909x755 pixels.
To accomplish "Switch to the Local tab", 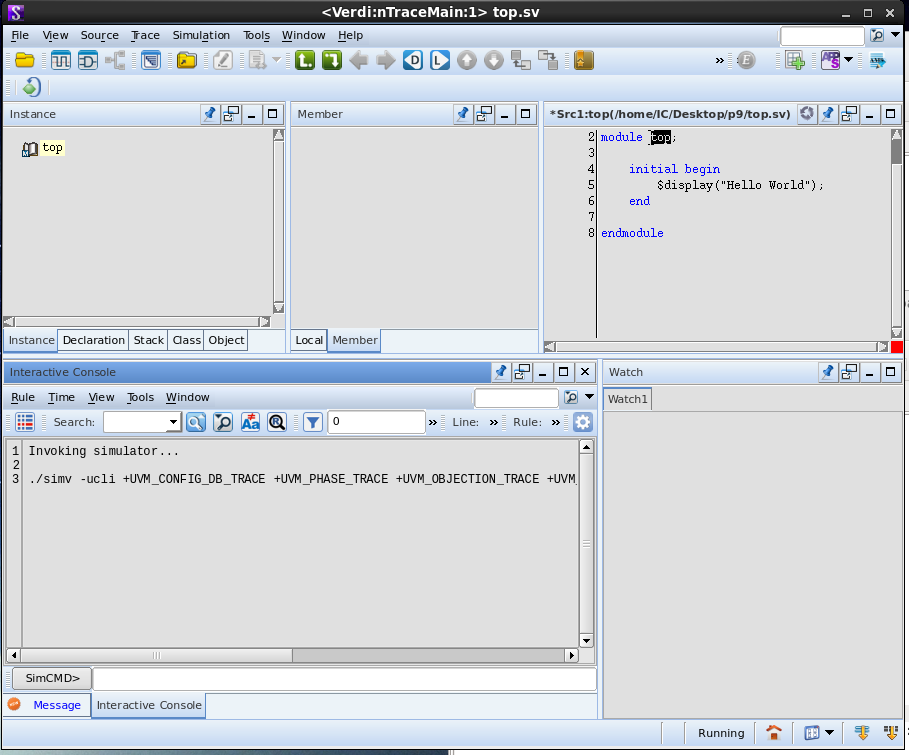I will pos(309,340).
